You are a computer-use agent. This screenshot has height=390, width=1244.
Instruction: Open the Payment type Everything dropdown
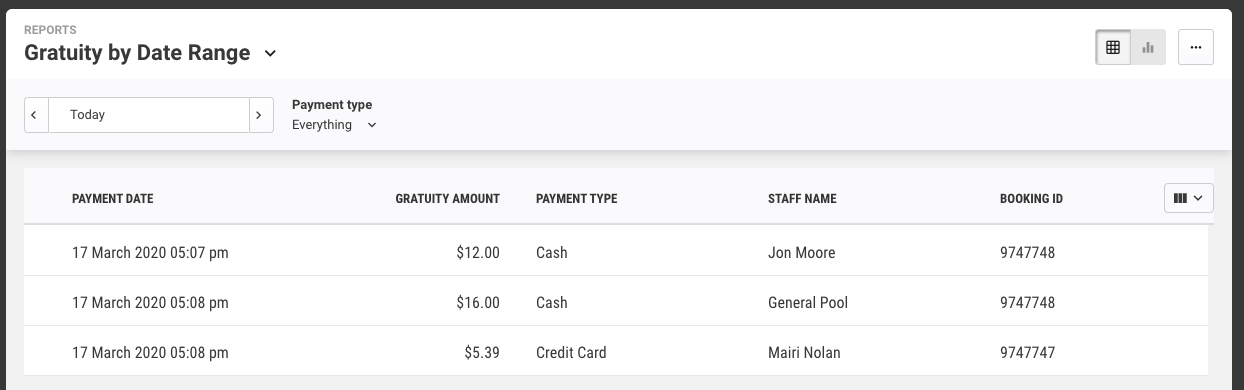coord(335,125)
